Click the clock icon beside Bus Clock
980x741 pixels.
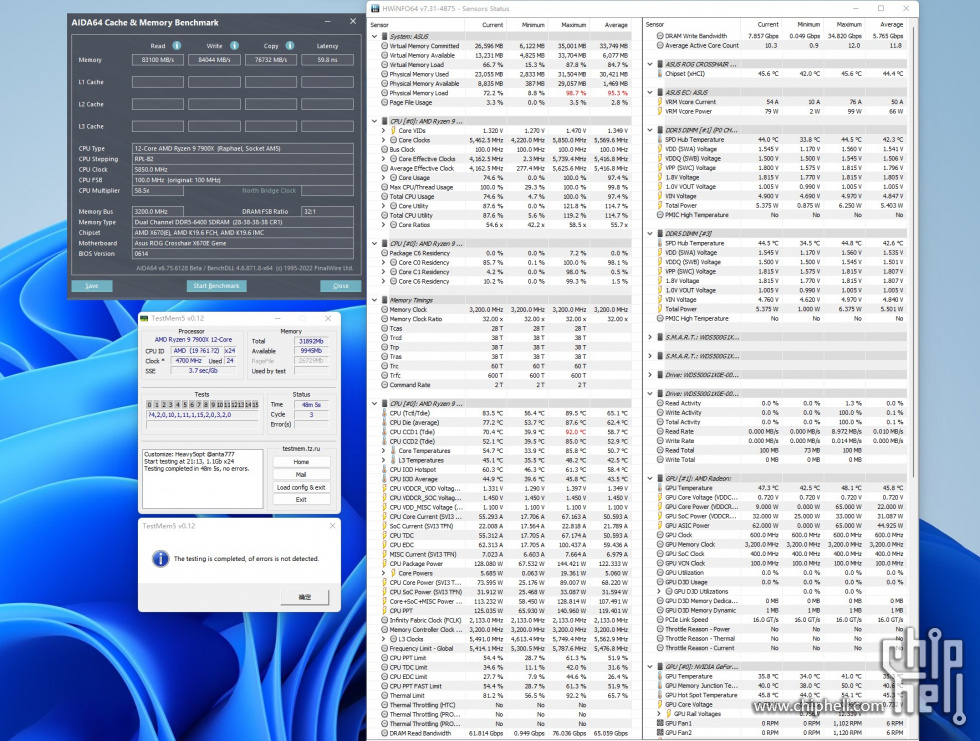pyautogui.click(x=384, y=149)
